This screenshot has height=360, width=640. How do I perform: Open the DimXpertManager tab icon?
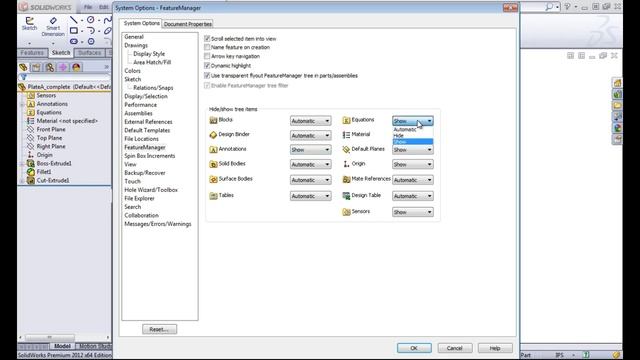[63, 67]
